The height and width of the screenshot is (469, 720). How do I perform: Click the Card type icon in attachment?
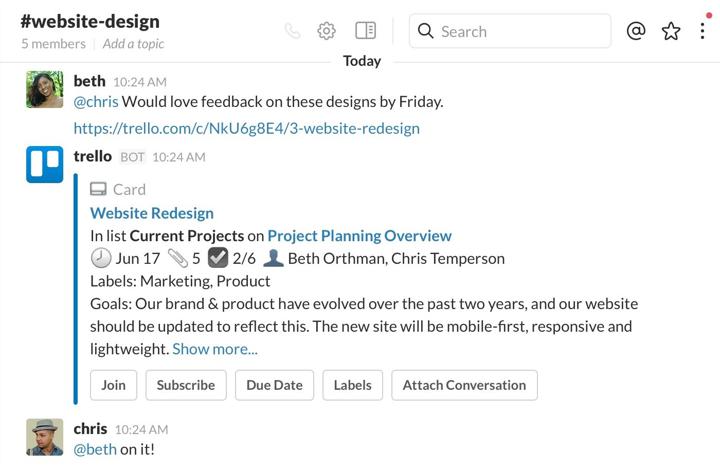click(98, 189)
